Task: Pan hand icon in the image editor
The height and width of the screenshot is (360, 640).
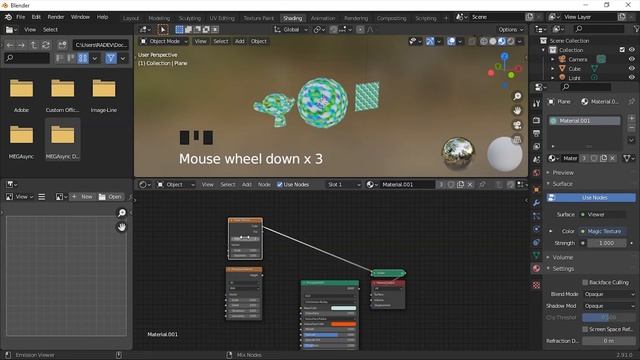Action: [122, 227]
